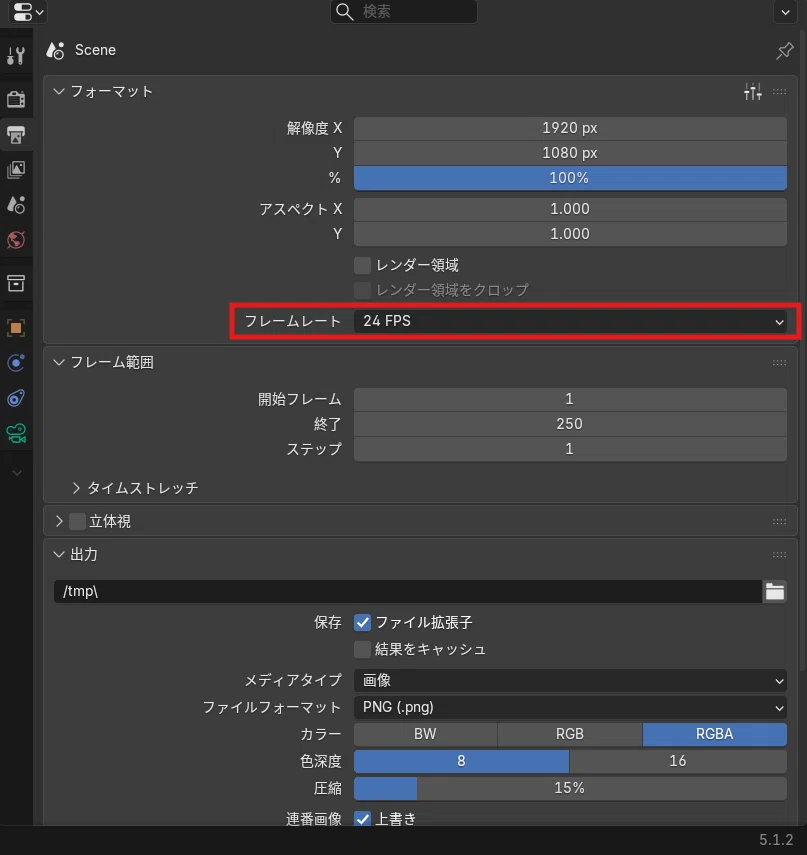This screenshot has width=807, height=855.
Task: Open the フレームレート 24 FPS dropdown
Action: point(570,321)
